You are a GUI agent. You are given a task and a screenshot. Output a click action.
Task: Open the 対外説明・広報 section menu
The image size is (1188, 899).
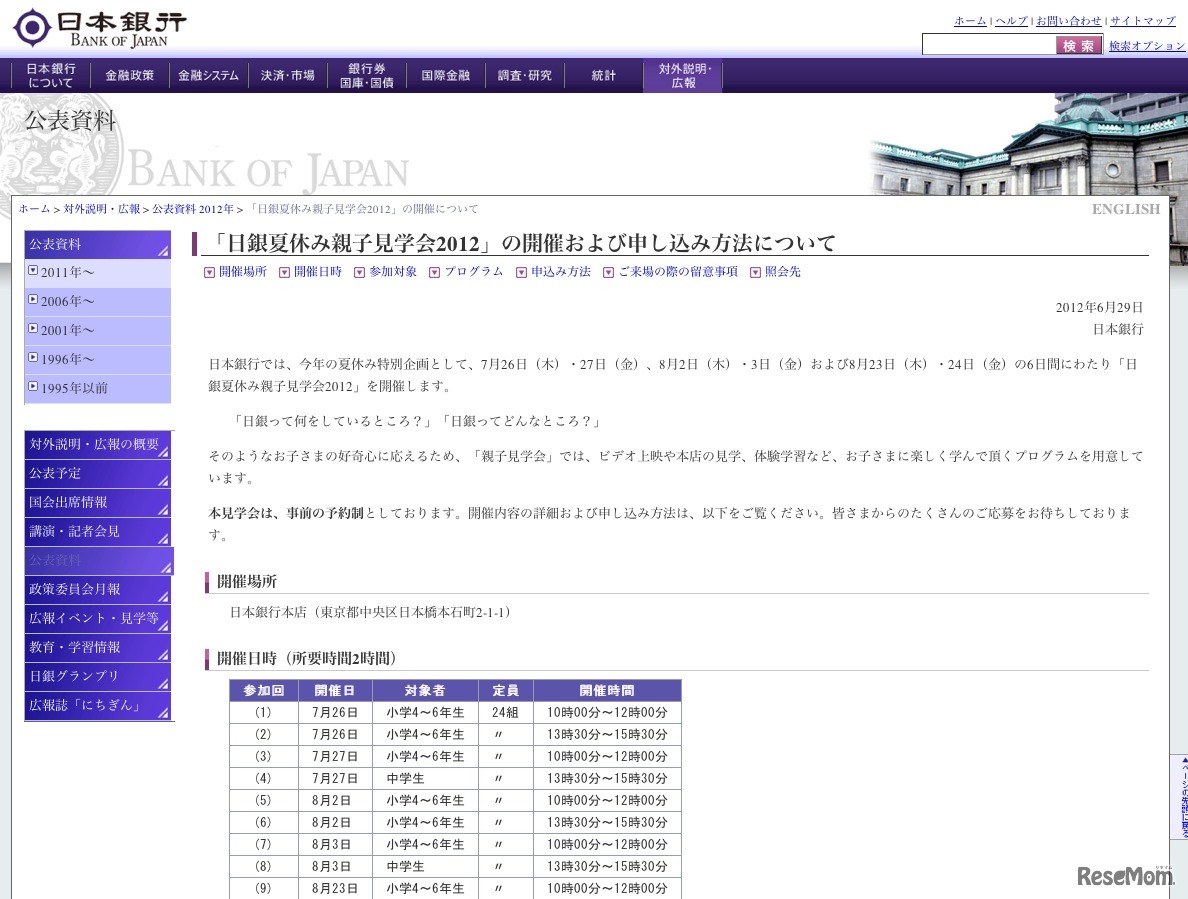pos(683,74)
